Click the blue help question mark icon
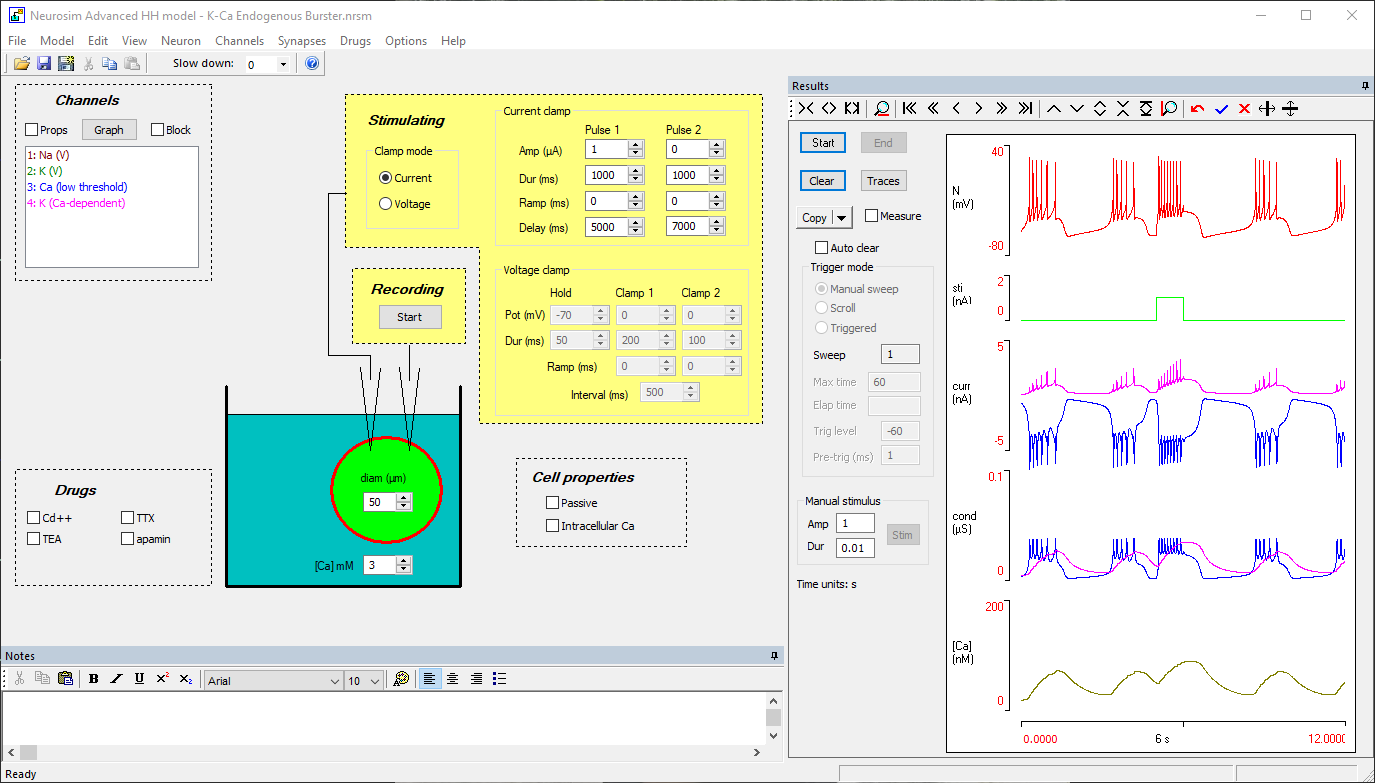The width and height of the screenshot is (1375, 783). (x=312, y=64)
